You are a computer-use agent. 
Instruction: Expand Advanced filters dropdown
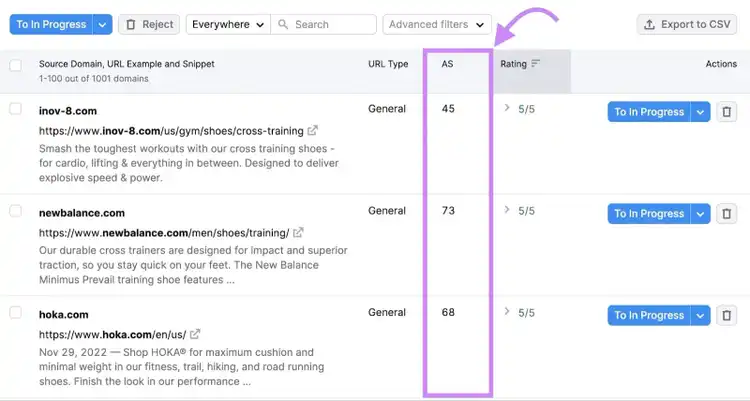coord(437,24)
